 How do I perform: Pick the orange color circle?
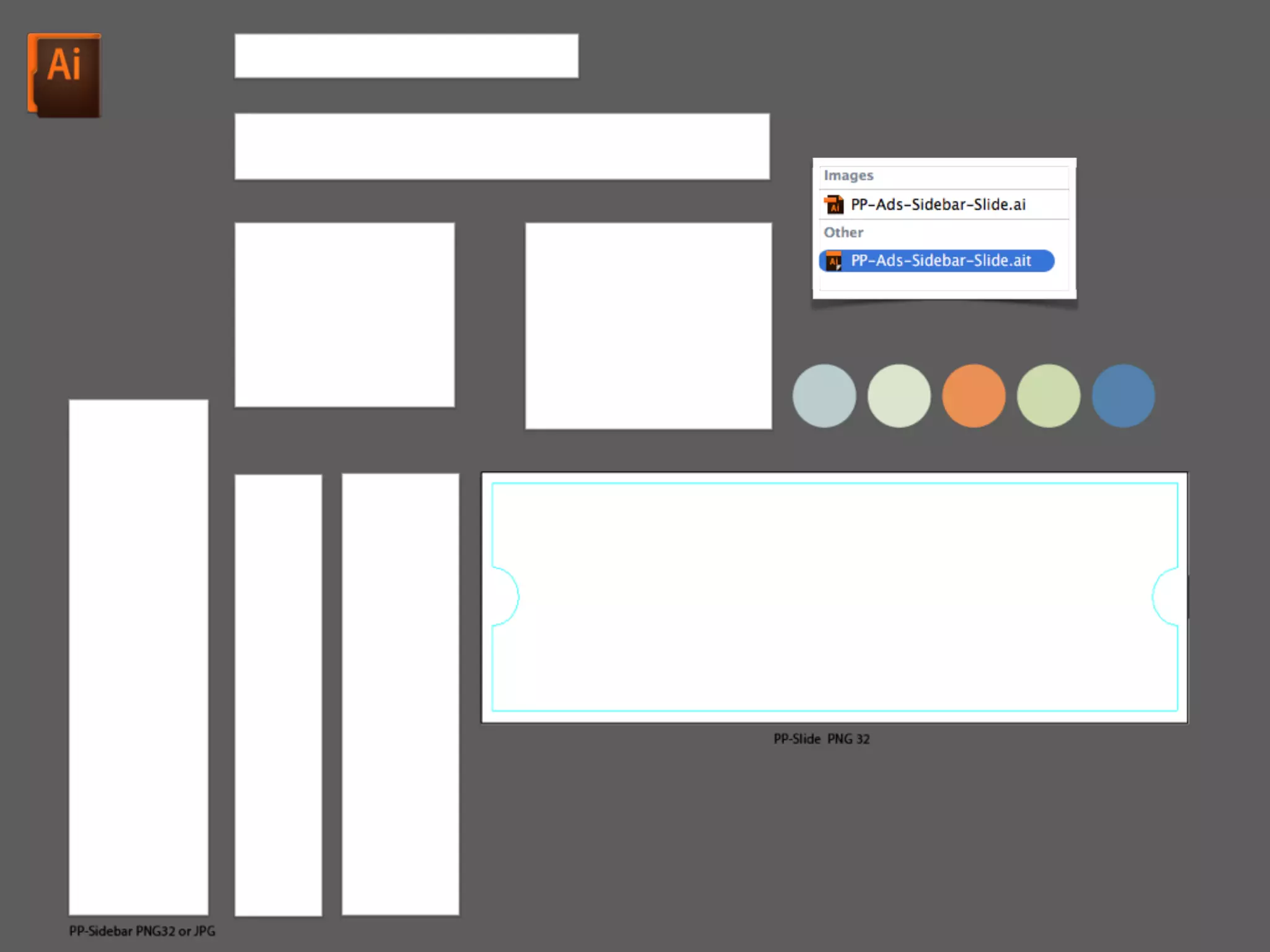(974, 395)
